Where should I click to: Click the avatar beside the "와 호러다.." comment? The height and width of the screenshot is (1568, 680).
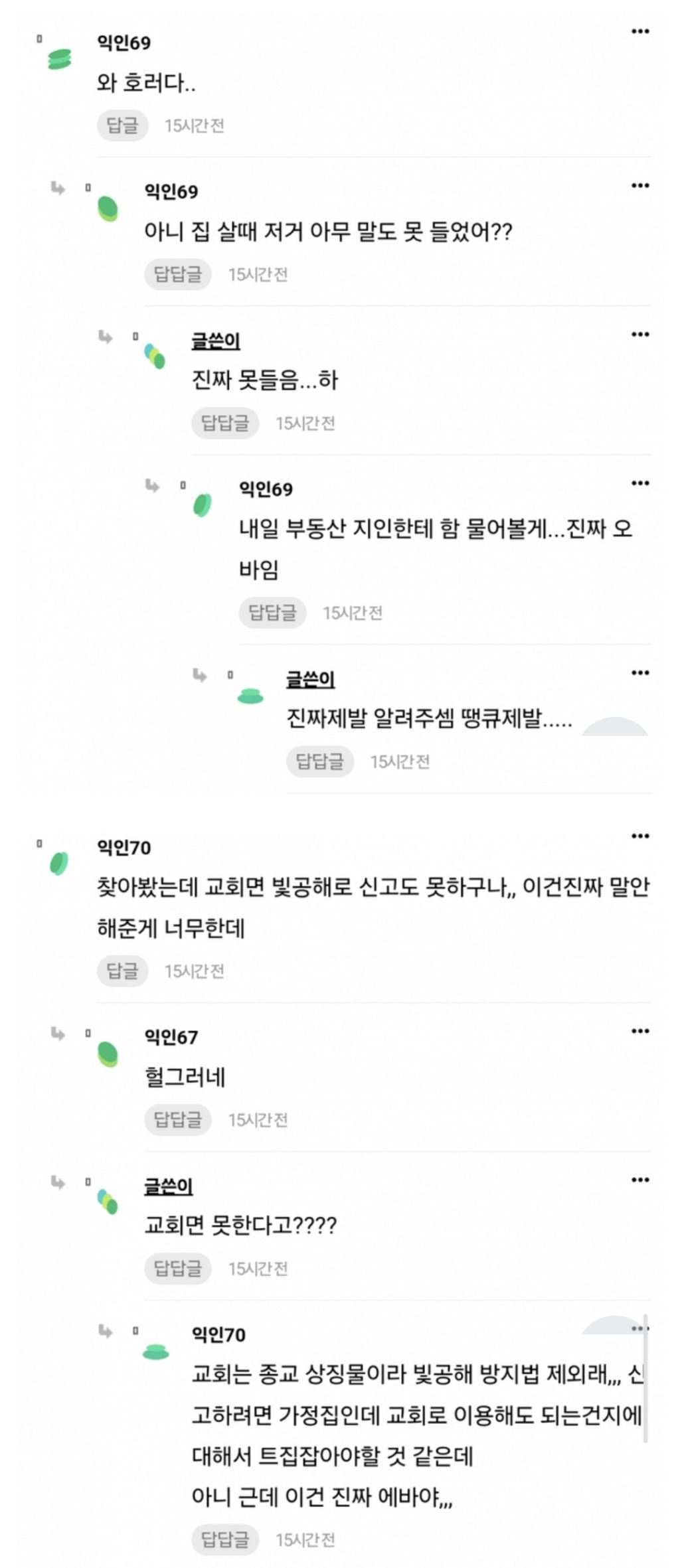click(x=60, y=59)
